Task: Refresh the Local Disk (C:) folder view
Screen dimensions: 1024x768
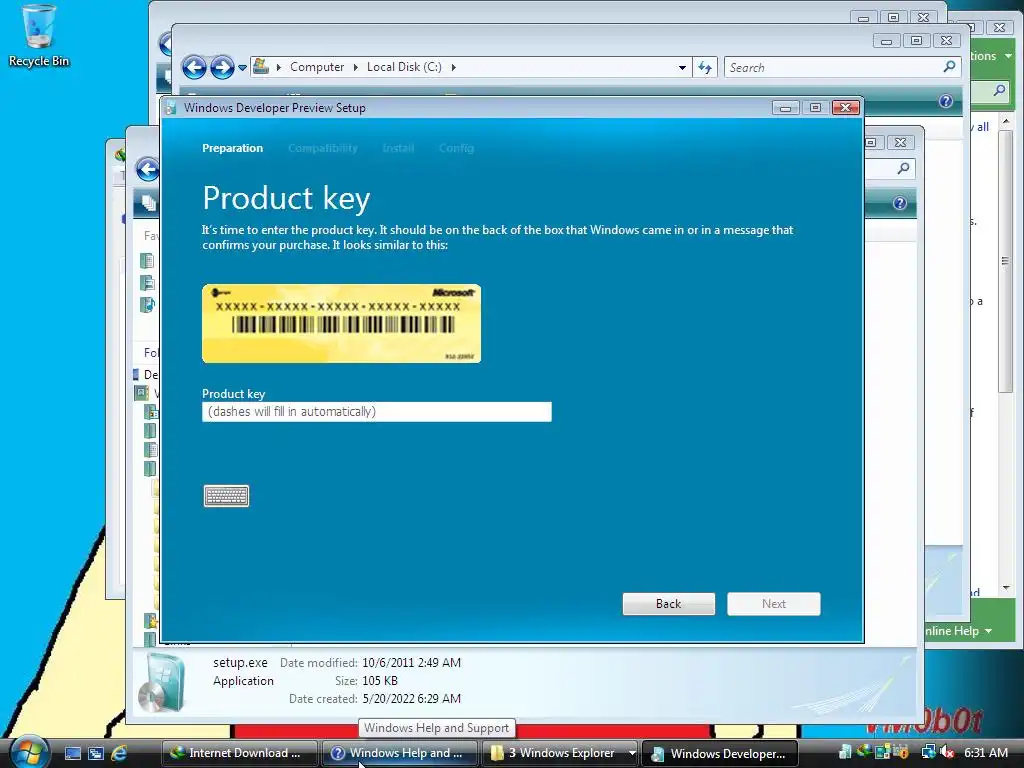Action: click(x=705, y=67)
